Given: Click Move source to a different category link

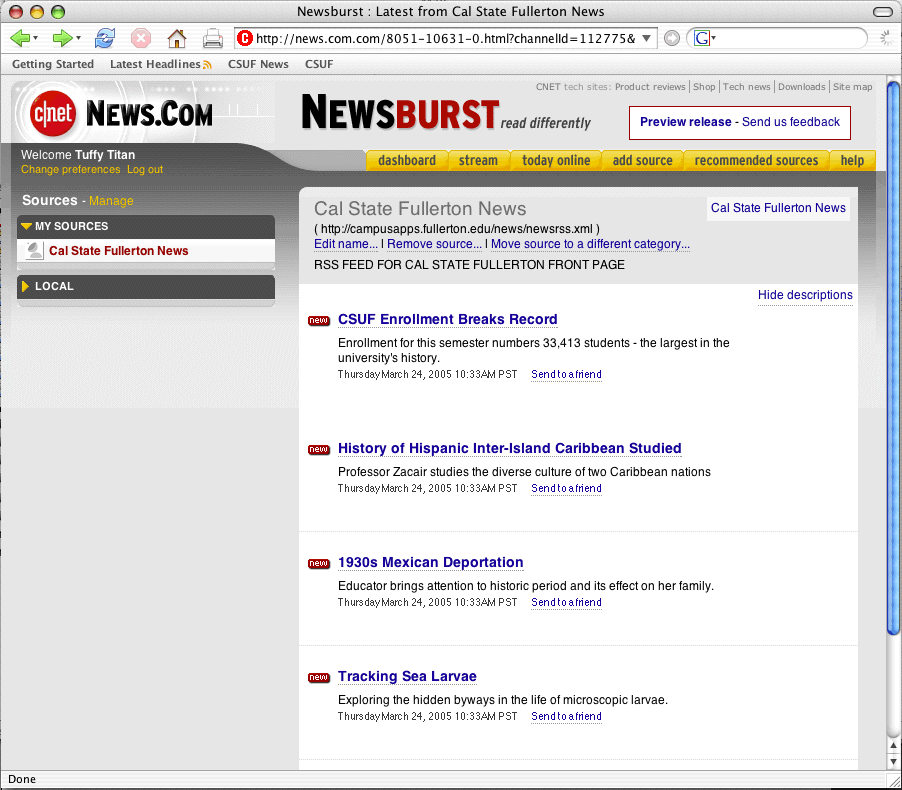Looking at the screenshot, I should click(x=590, y=244).
